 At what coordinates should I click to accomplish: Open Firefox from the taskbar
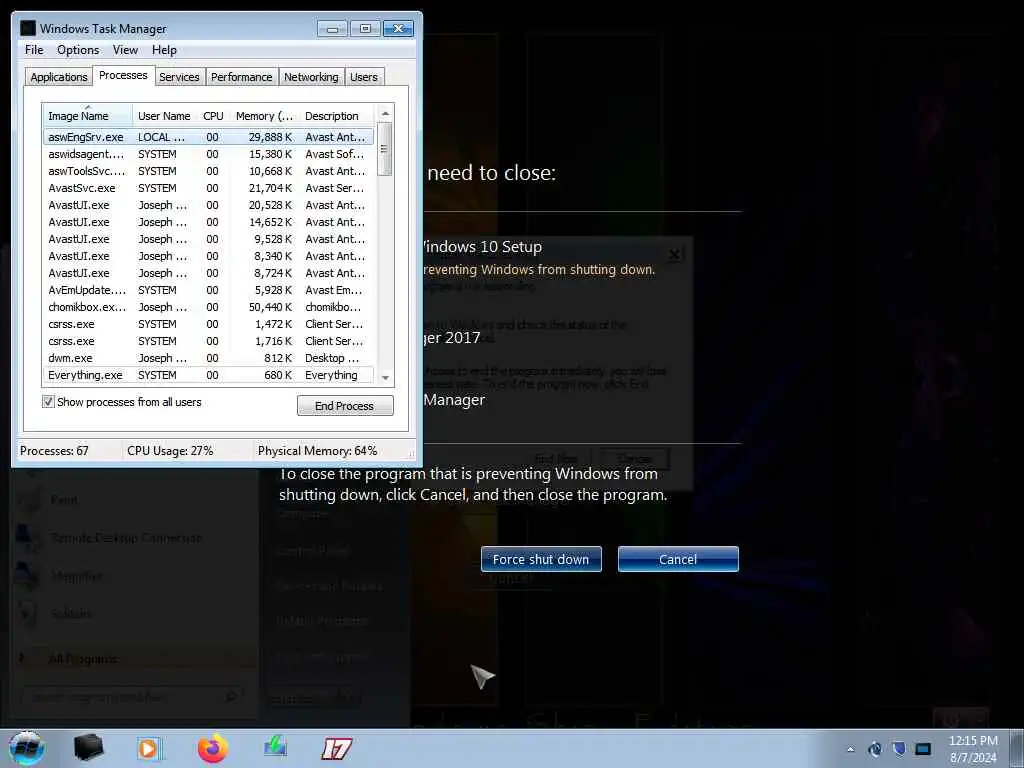click(213, 748)
